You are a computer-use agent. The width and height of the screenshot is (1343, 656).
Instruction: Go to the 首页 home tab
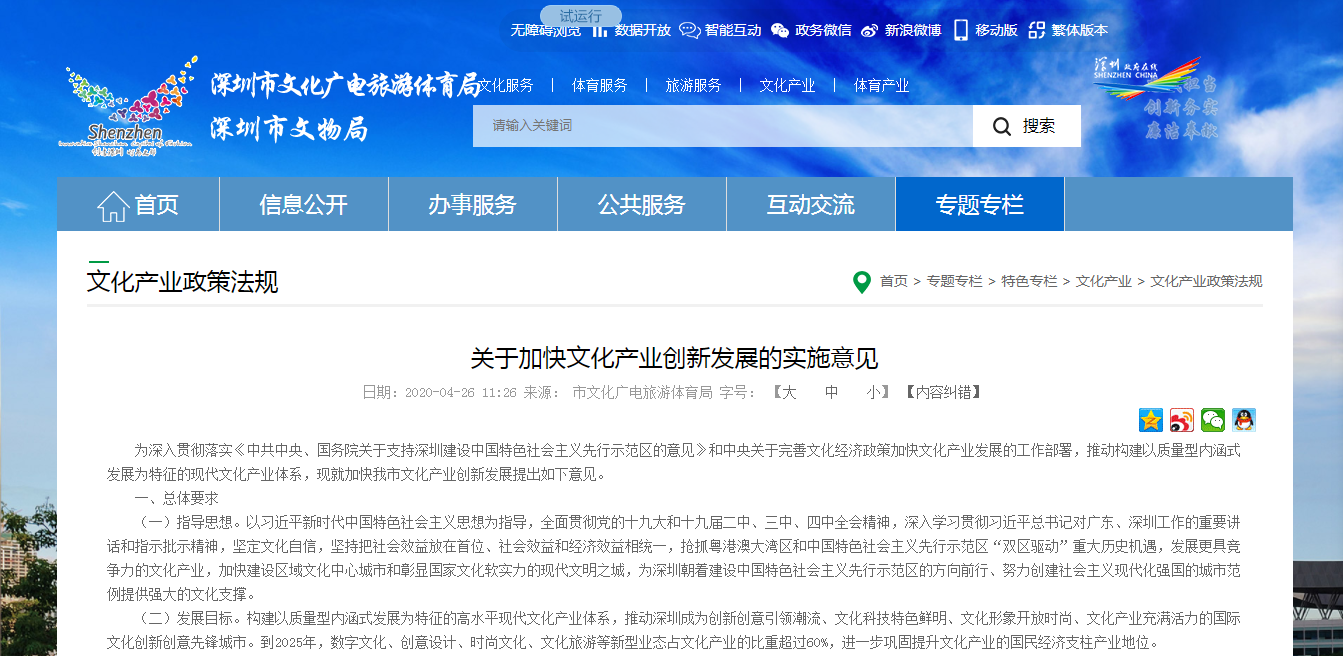pos(138,205)
